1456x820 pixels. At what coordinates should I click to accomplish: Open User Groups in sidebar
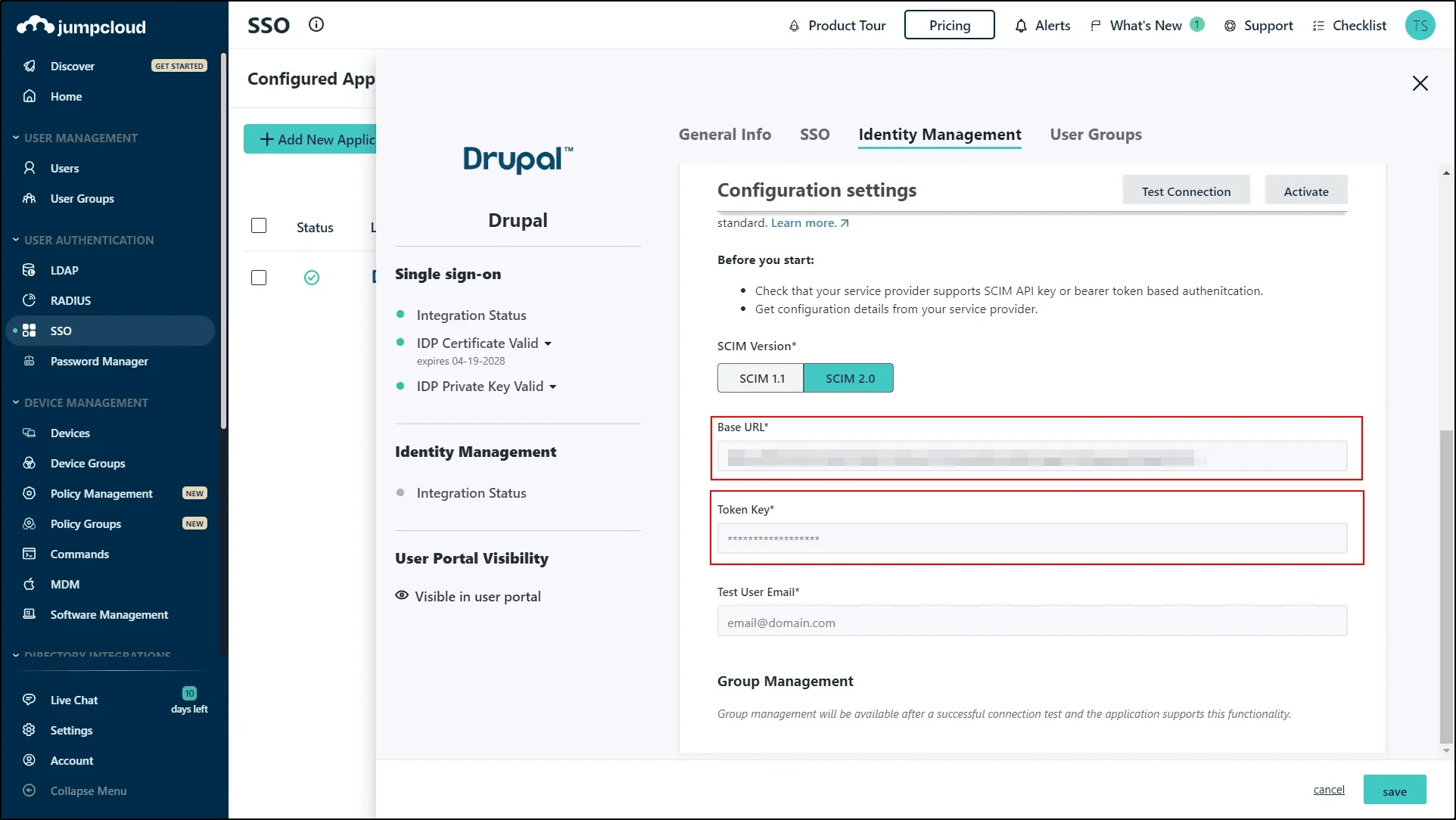82,198
